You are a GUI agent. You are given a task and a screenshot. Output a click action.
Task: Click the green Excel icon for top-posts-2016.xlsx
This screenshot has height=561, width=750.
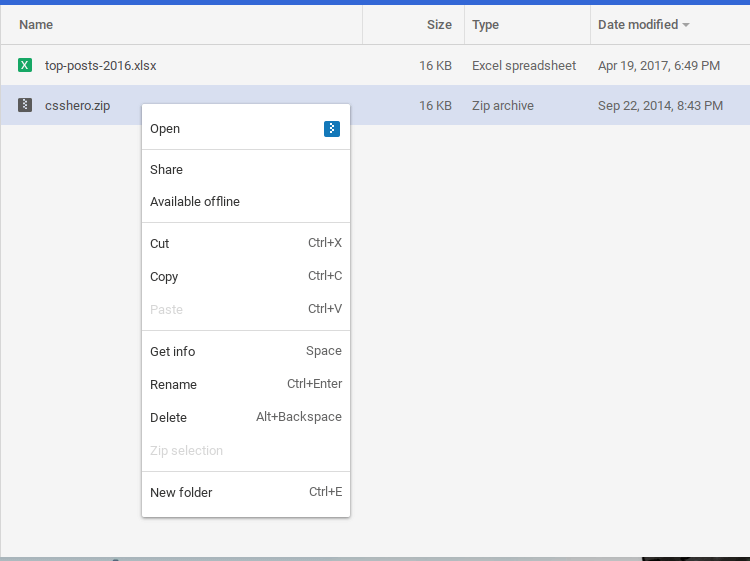coord(25,66)
